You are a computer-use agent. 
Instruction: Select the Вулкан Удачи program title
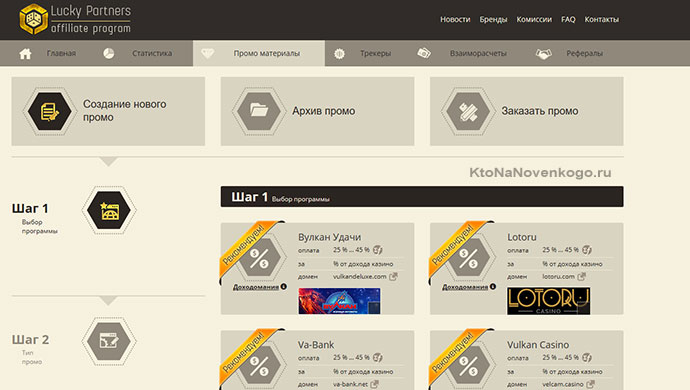[329, 237]
